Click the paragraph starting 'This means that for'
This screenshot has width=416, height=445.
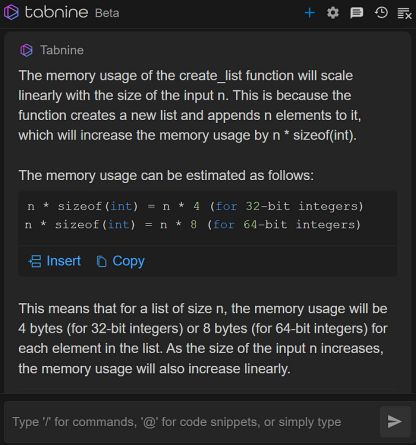203,339
